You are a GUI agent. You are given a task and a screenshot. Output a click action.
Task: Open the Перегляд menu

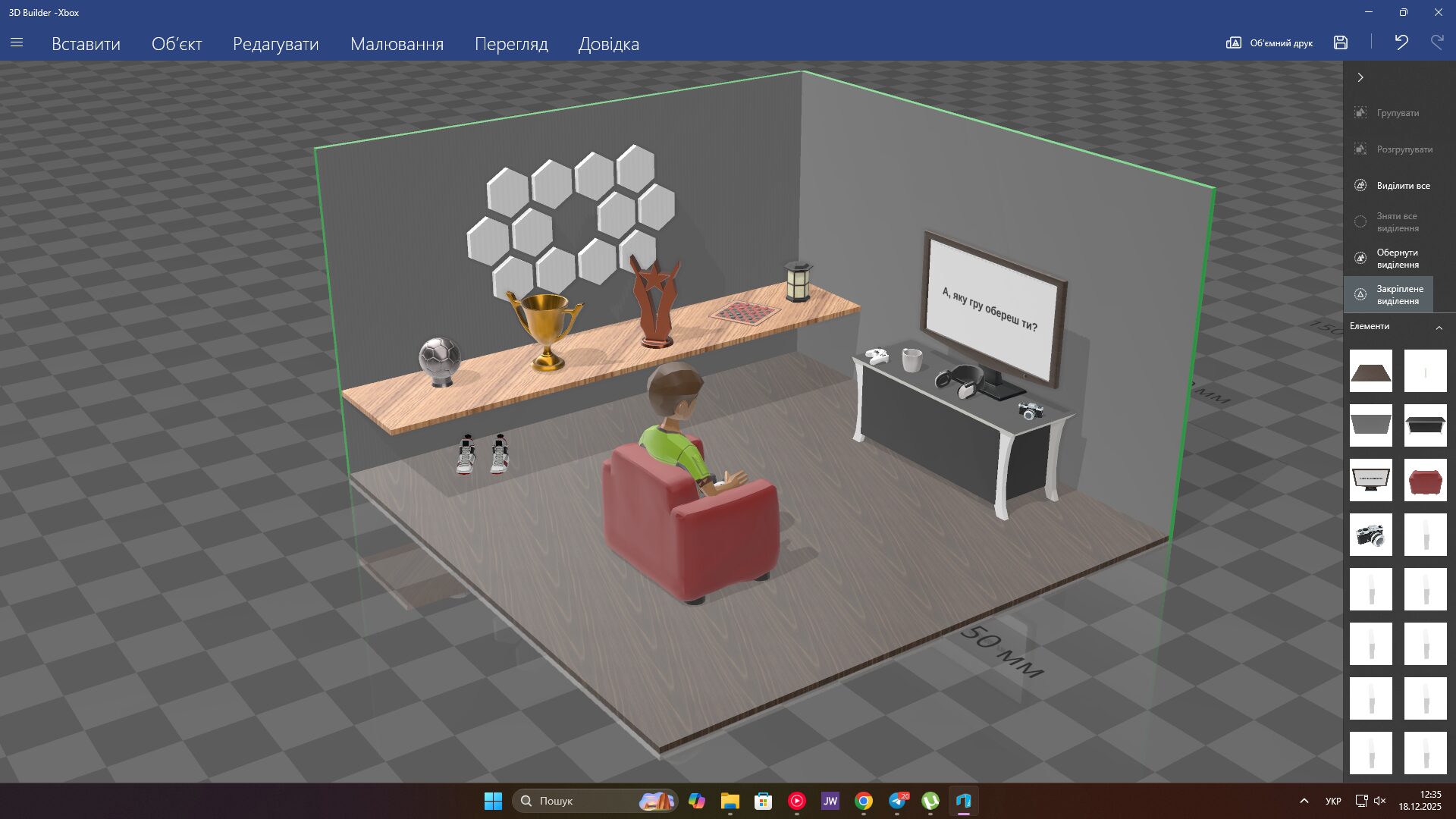click(511, 44)
